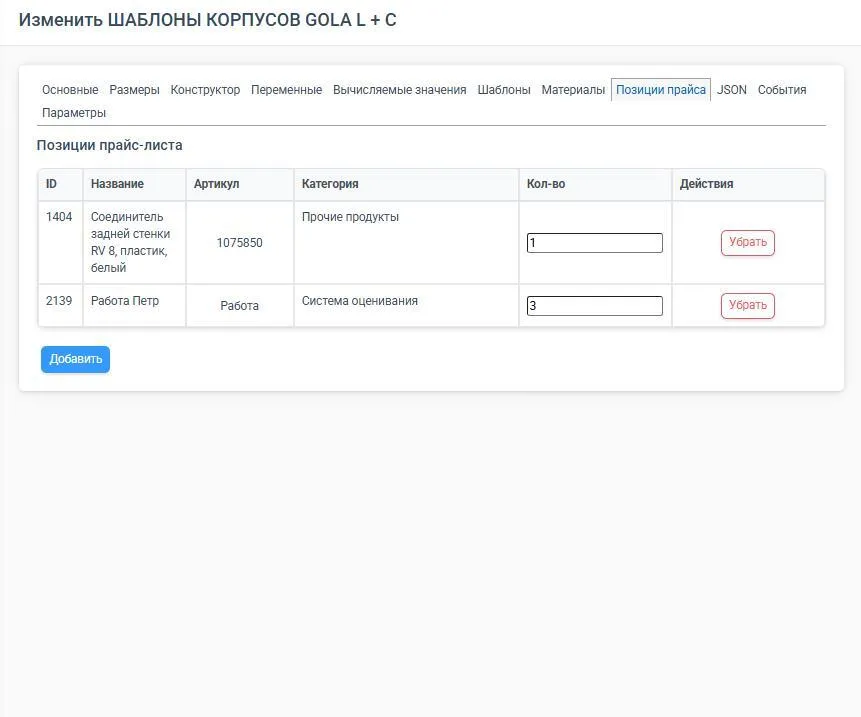The height and width of the screenshot is (717, 861).
Task: Remove item 1404 with Убрать
Action: (x=747, y=243)
